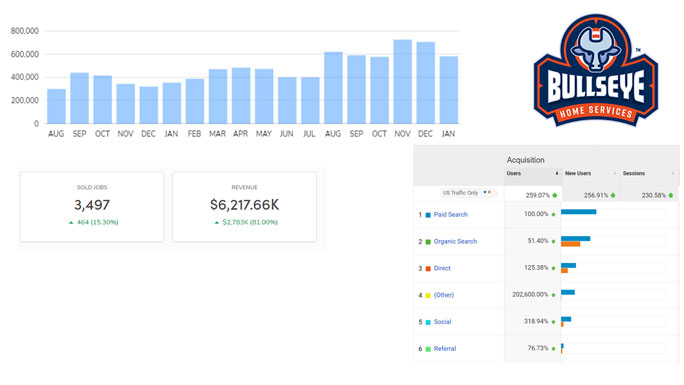Click the blue Paid Search color square
Image resolution: width=684 pixels, height=385 pixels.
(428, 215)
